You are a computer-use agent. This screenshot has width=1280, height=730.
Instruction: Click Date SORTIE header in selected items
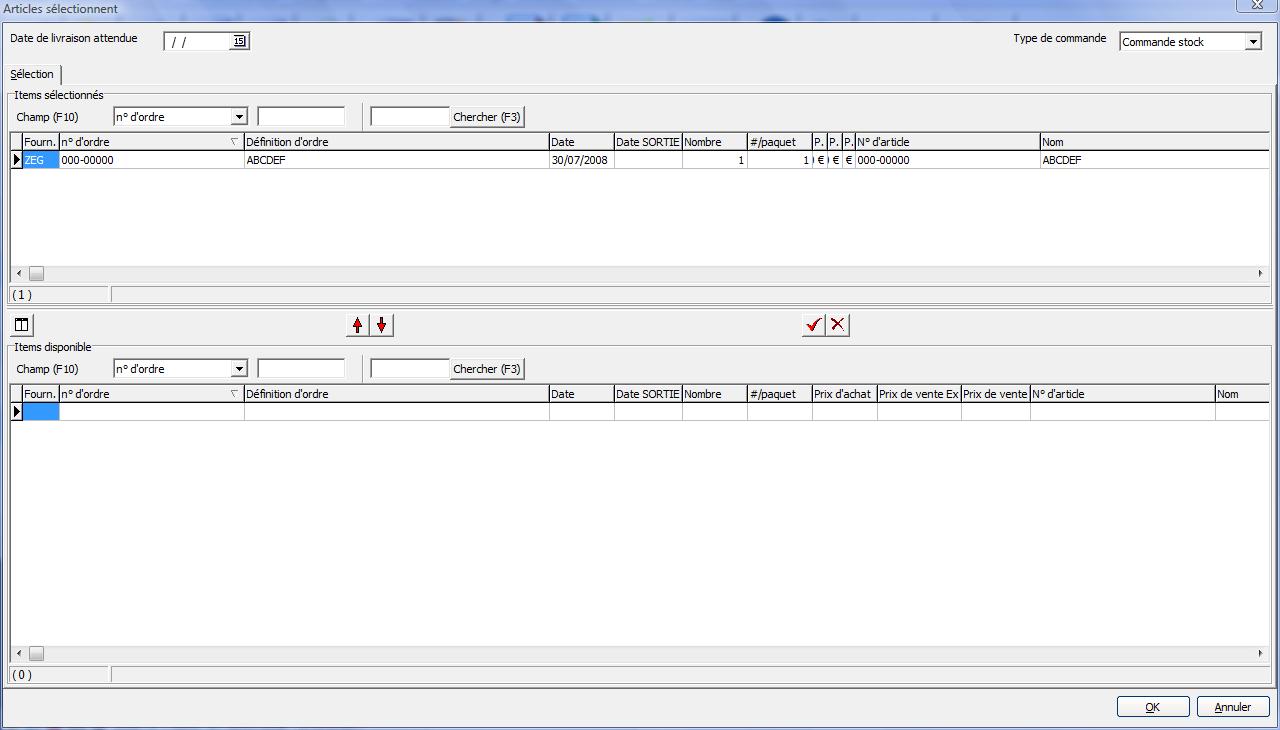point(648,142)
